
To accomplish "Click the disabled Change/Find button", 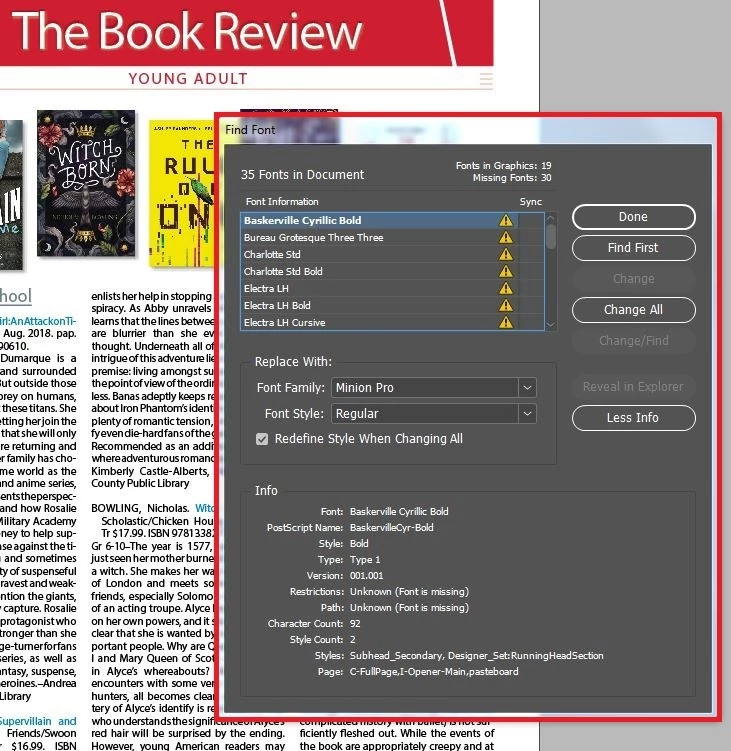I will [633, 341].
